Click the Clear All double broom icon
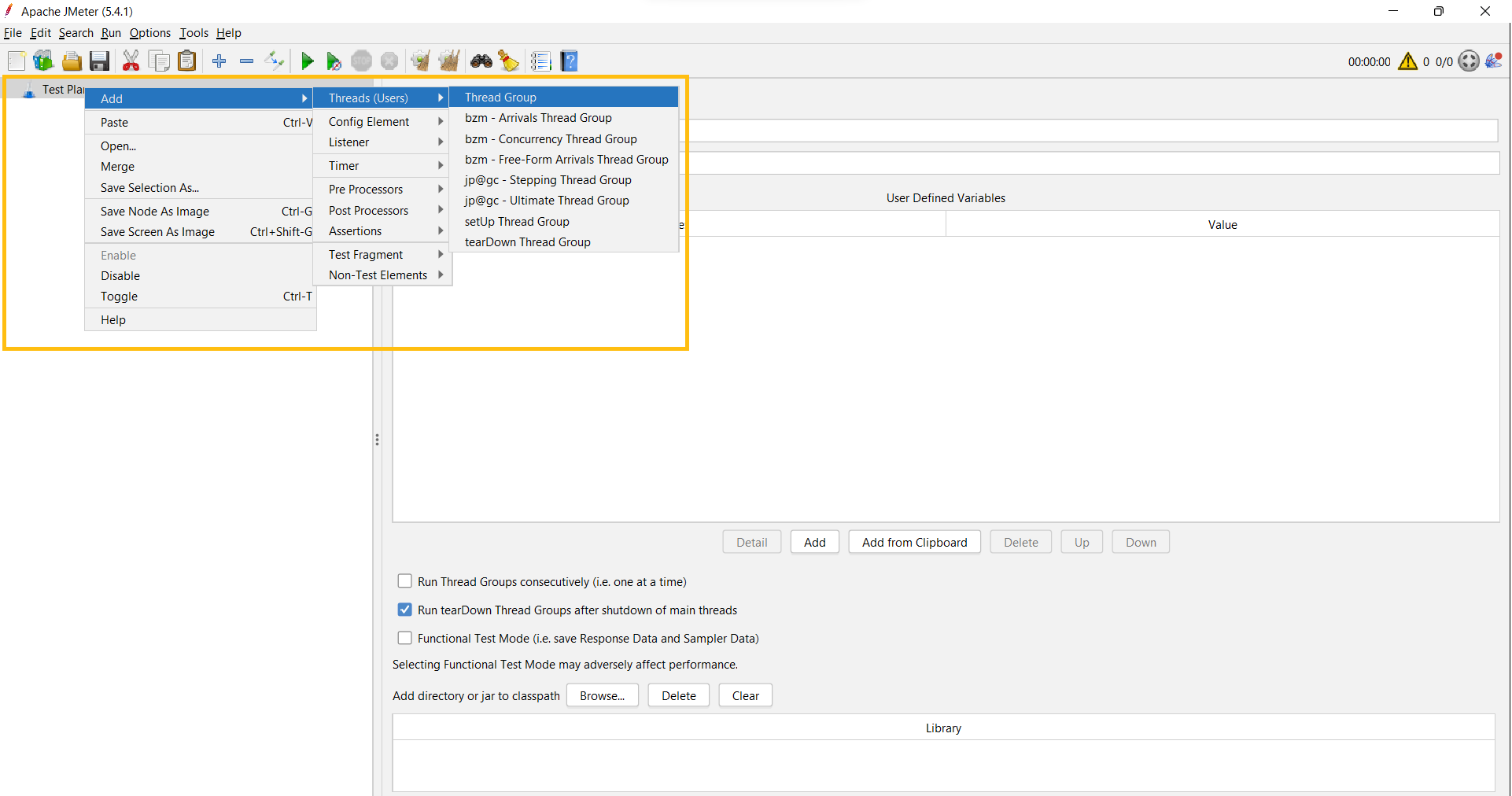This screenshot has height=796, width=1512. 449,61
